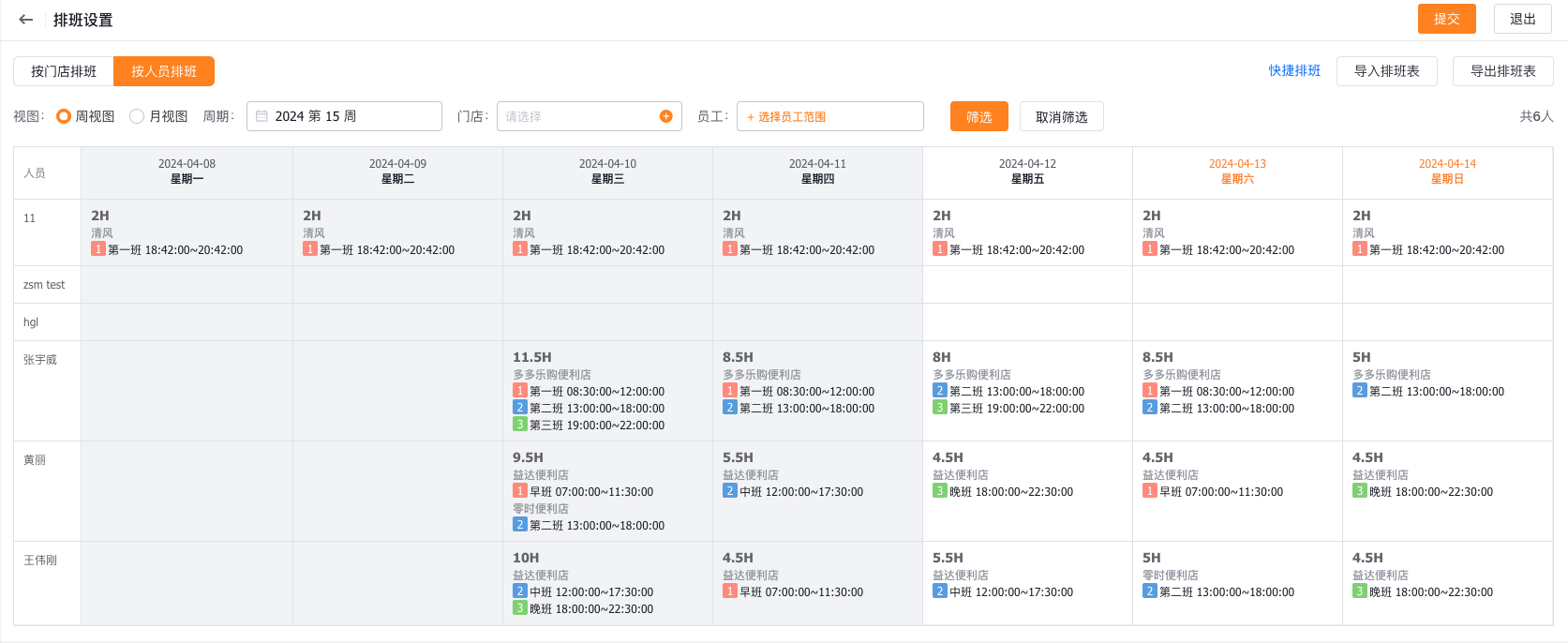Click the back arrow next to 排班设置
Viewport: 1568px width, 643px height.
tap(26, 20)
